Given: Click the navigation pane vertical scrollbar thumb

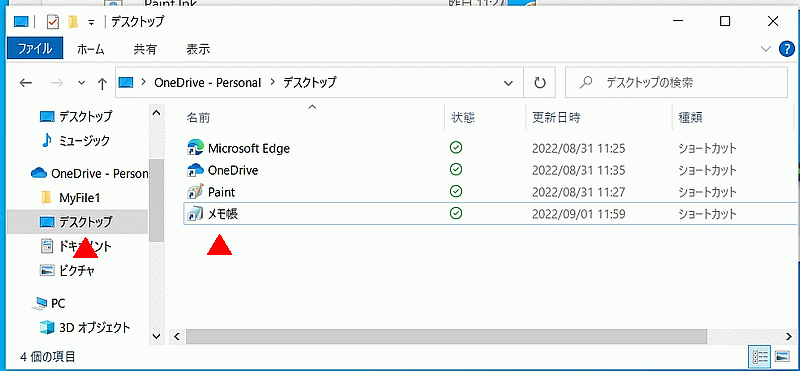Looking at the screenshot, I should click(156, 200).
